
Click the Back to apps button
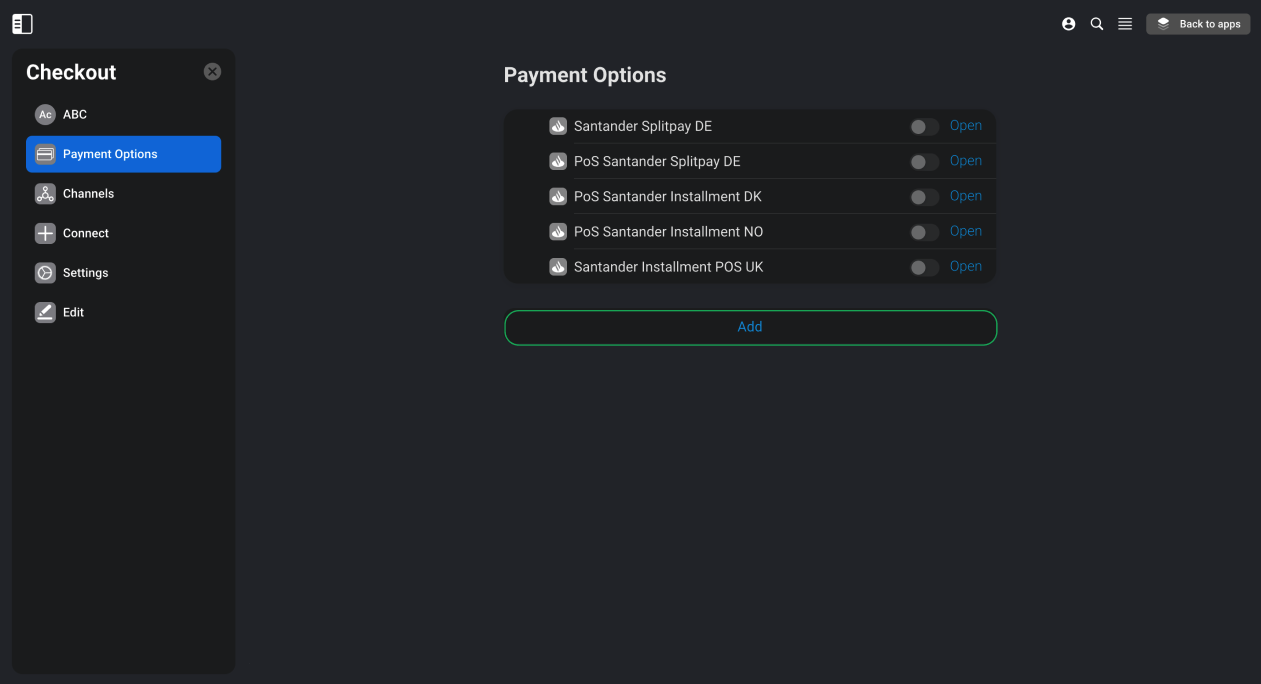click(x=1198, y=24)
